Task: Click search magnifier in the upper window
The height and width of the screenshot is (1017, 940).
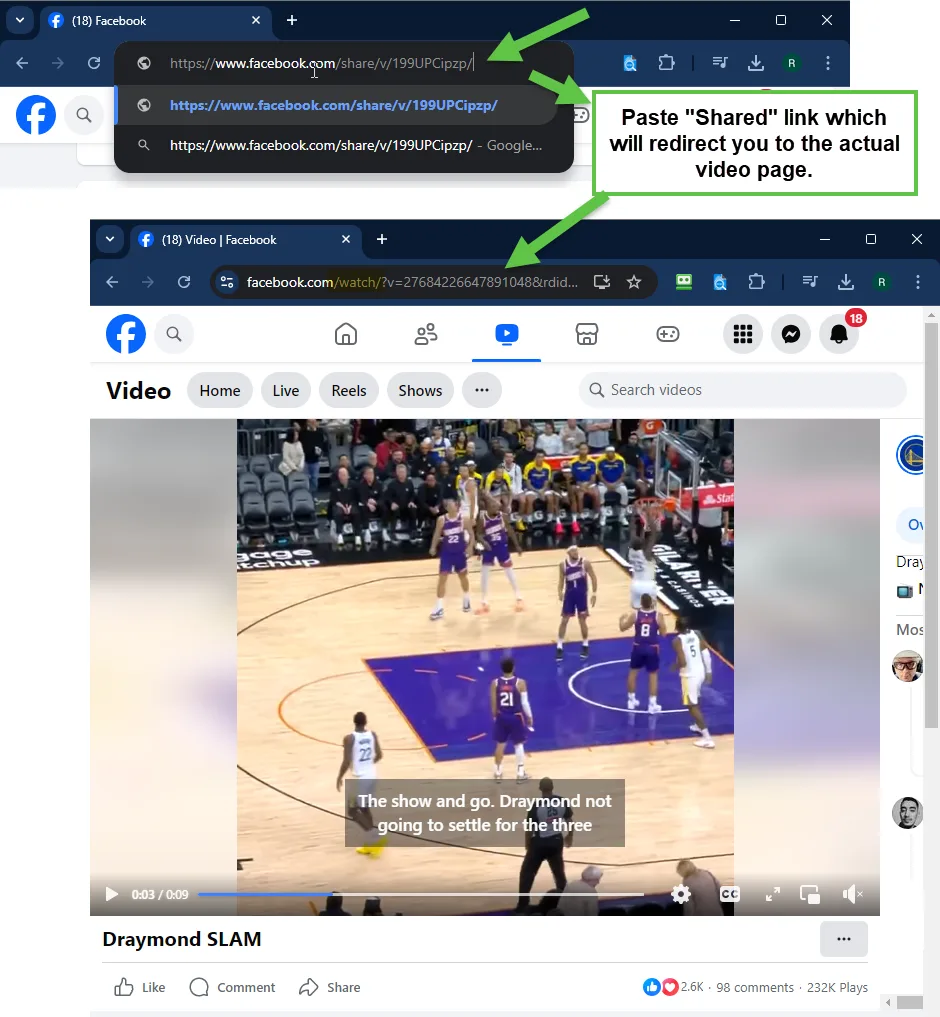Action: pyautogui.click(x=83, y=115)
